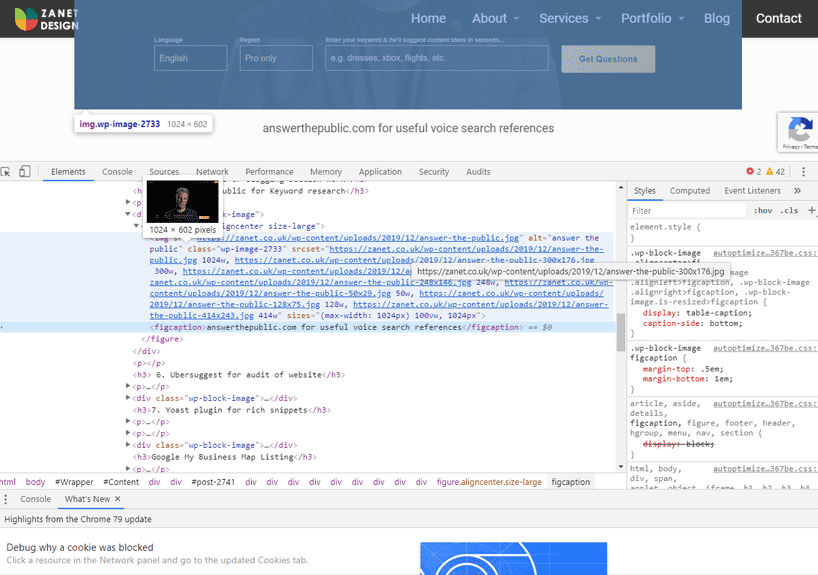This screenshot has height=575, width=818.
Task: Close the What's New drawer tab
Action: point(117,499)
